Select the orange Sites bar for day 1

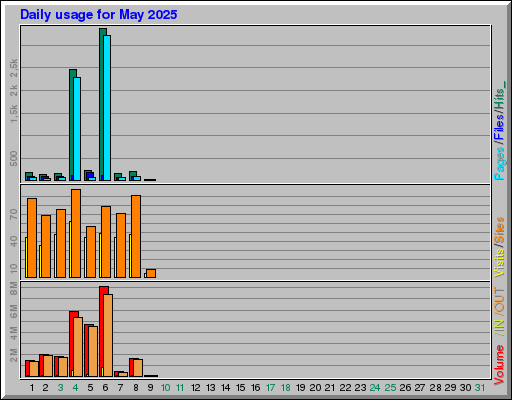point(32,238)
